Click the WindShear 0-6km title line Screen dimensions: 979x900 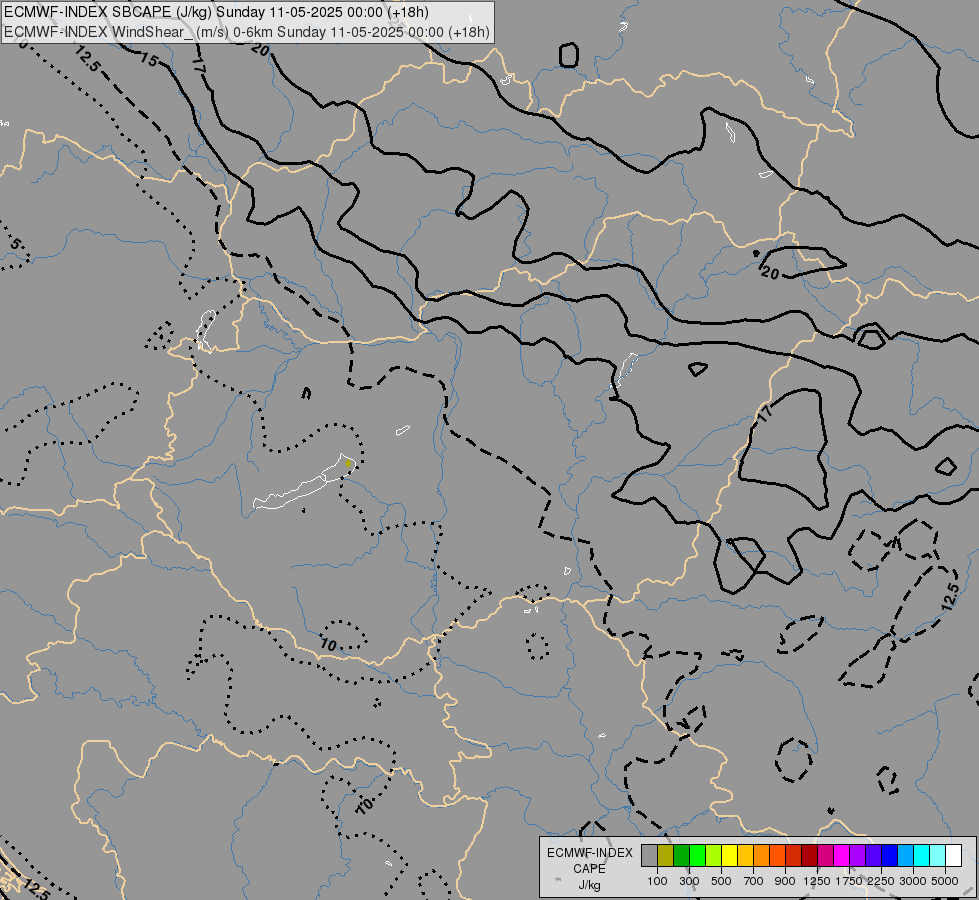pyautogui.click(x=247, y=32)
